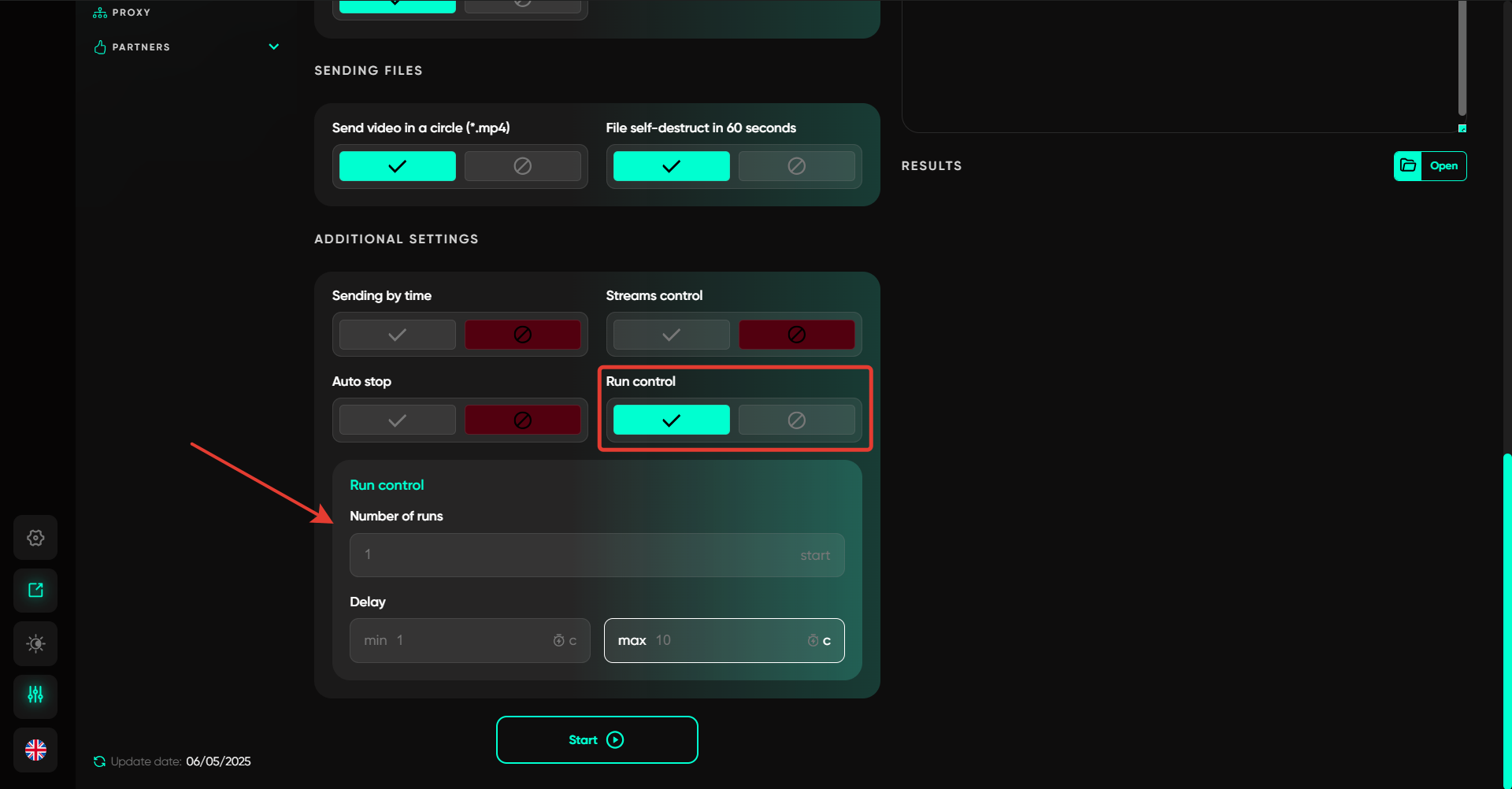
Task: Open language selector UK flag icon
Action: [35, 750]
